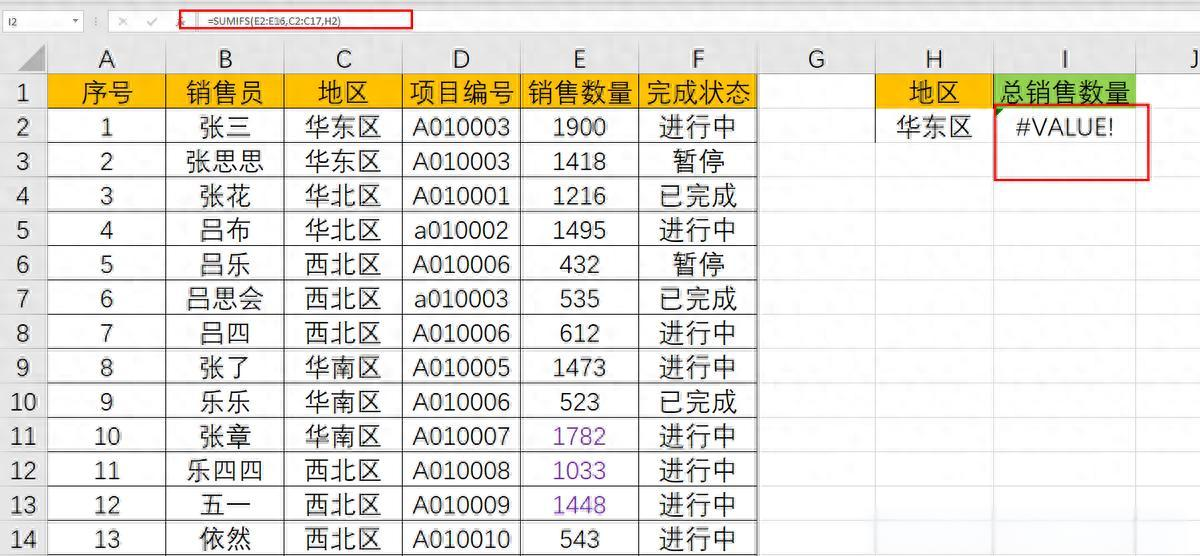This screenshot has height=556, width=1200.
Task: Click the 完成状态 header cell
Action: click(x=698, y=93)
